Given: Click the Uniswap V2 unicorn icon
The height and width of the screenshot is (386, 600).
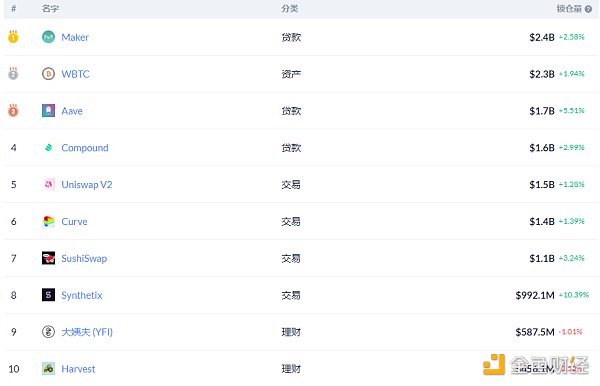Looking at the screenshot, I should pyautogui.click(x=48, y=184).
